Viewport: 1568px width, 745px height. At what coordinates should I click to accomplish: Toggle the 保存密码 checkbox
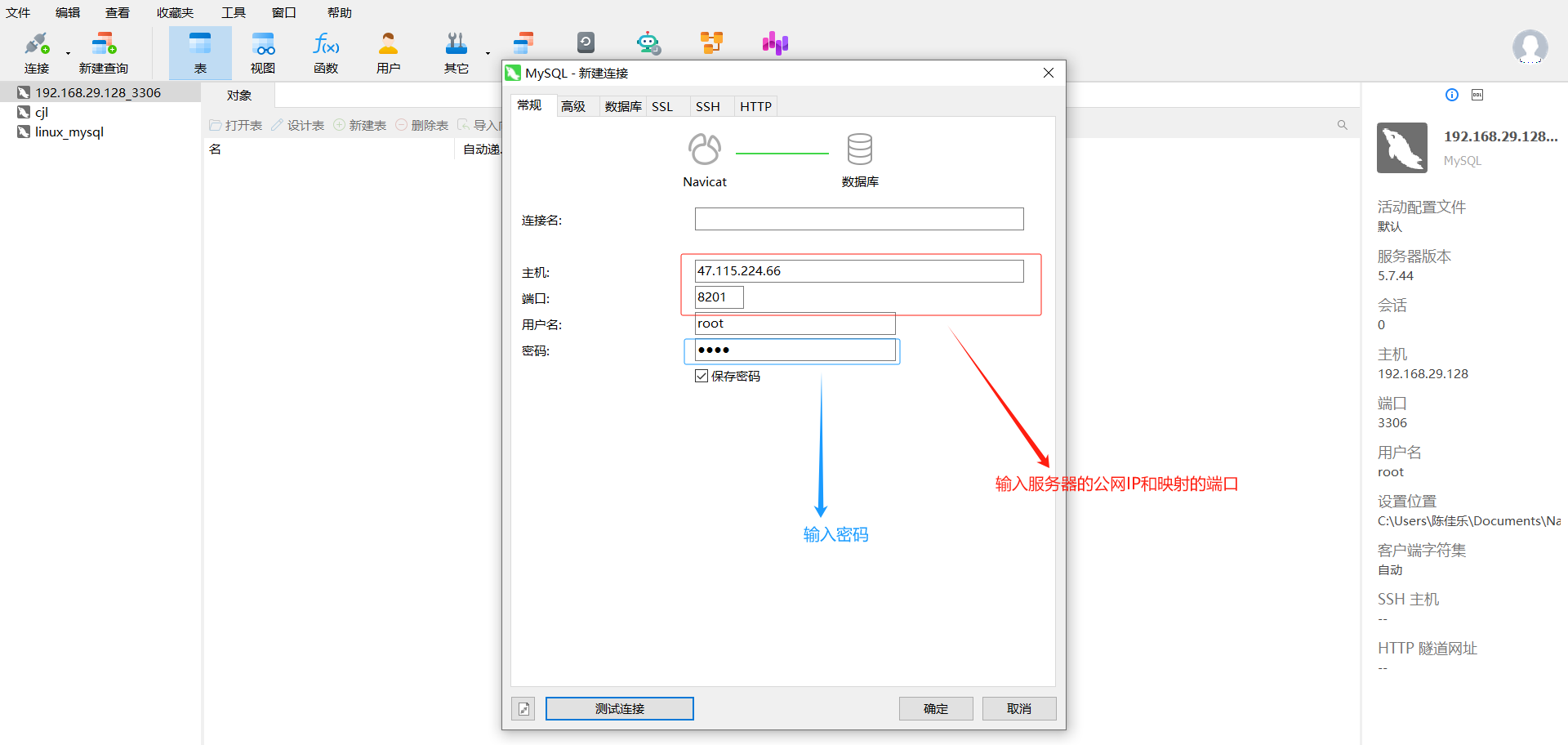(x=702, y=376)
